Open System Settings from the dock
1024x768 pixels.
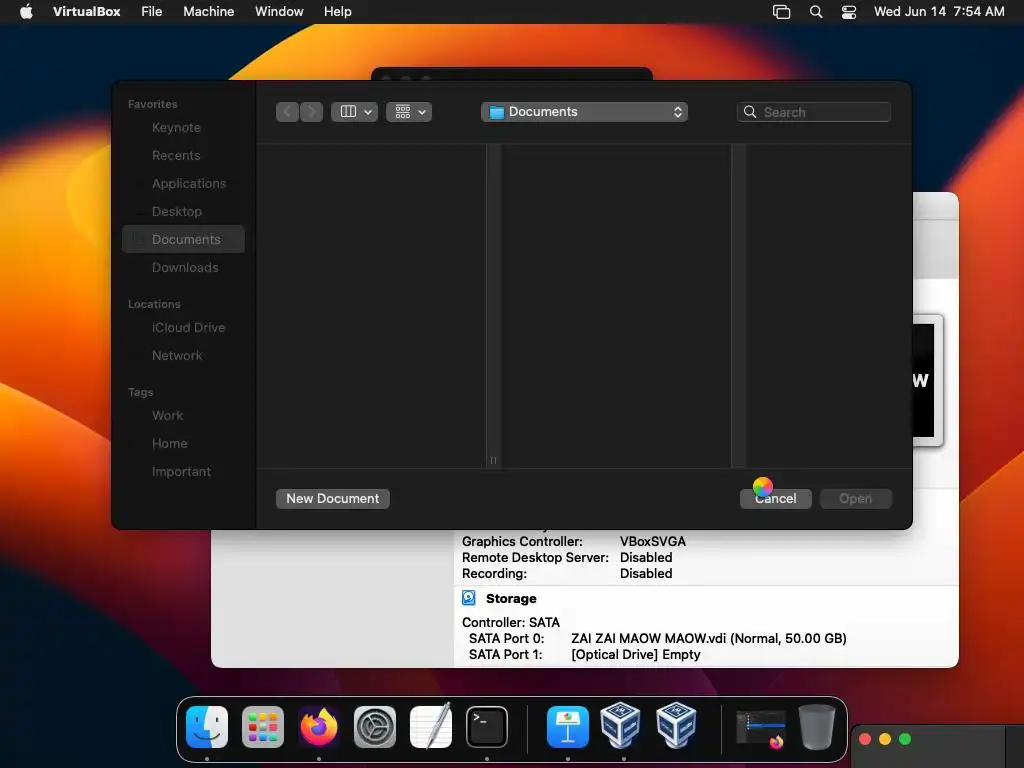[x=375, y=727]
